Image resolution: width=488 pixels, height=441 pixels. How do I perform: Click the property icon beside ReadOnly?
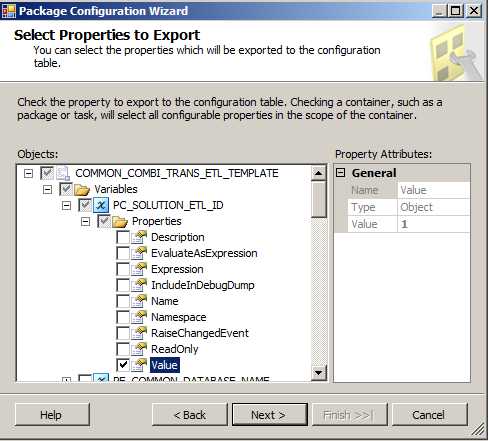(139, 349)
